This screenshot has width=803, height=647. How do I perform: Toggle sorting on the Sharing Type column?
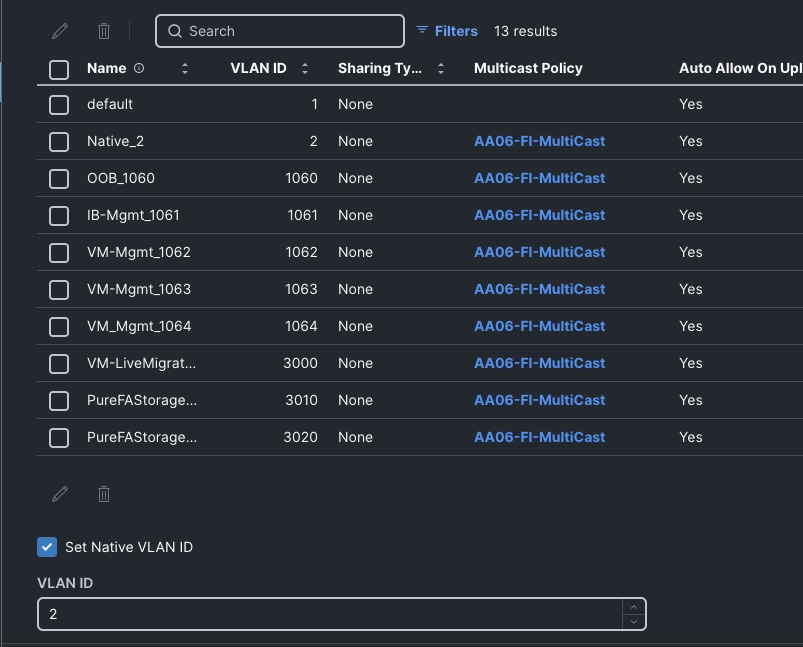point(440,68)
